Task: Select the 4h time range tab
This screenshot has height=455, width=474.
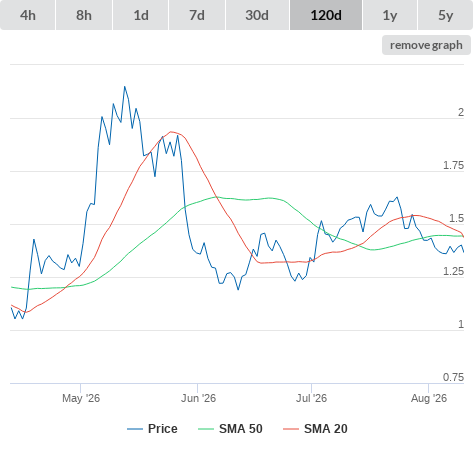Action: point(28,15)
